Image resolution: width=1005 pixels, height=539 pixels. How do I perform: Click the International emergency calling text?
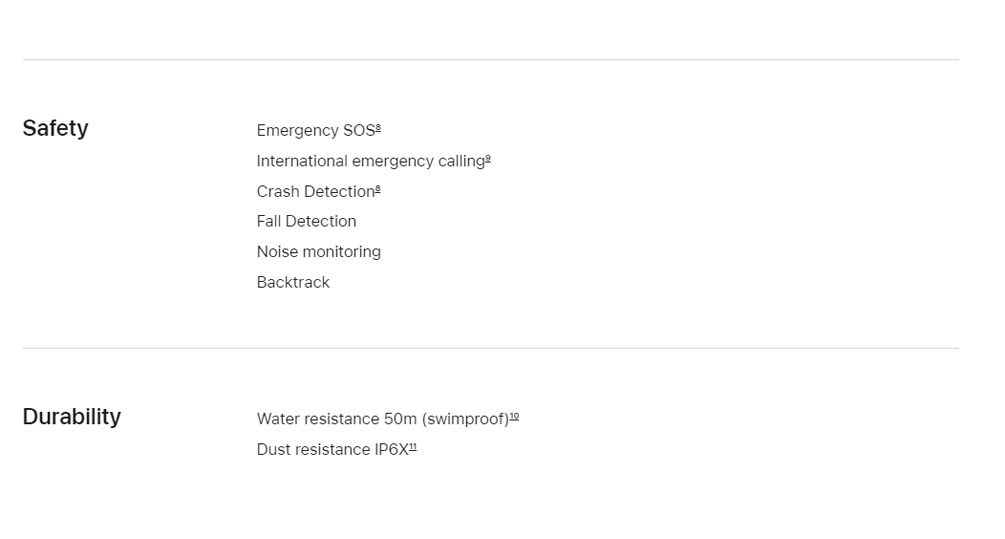pyautogui.click(x=370, y=161)
